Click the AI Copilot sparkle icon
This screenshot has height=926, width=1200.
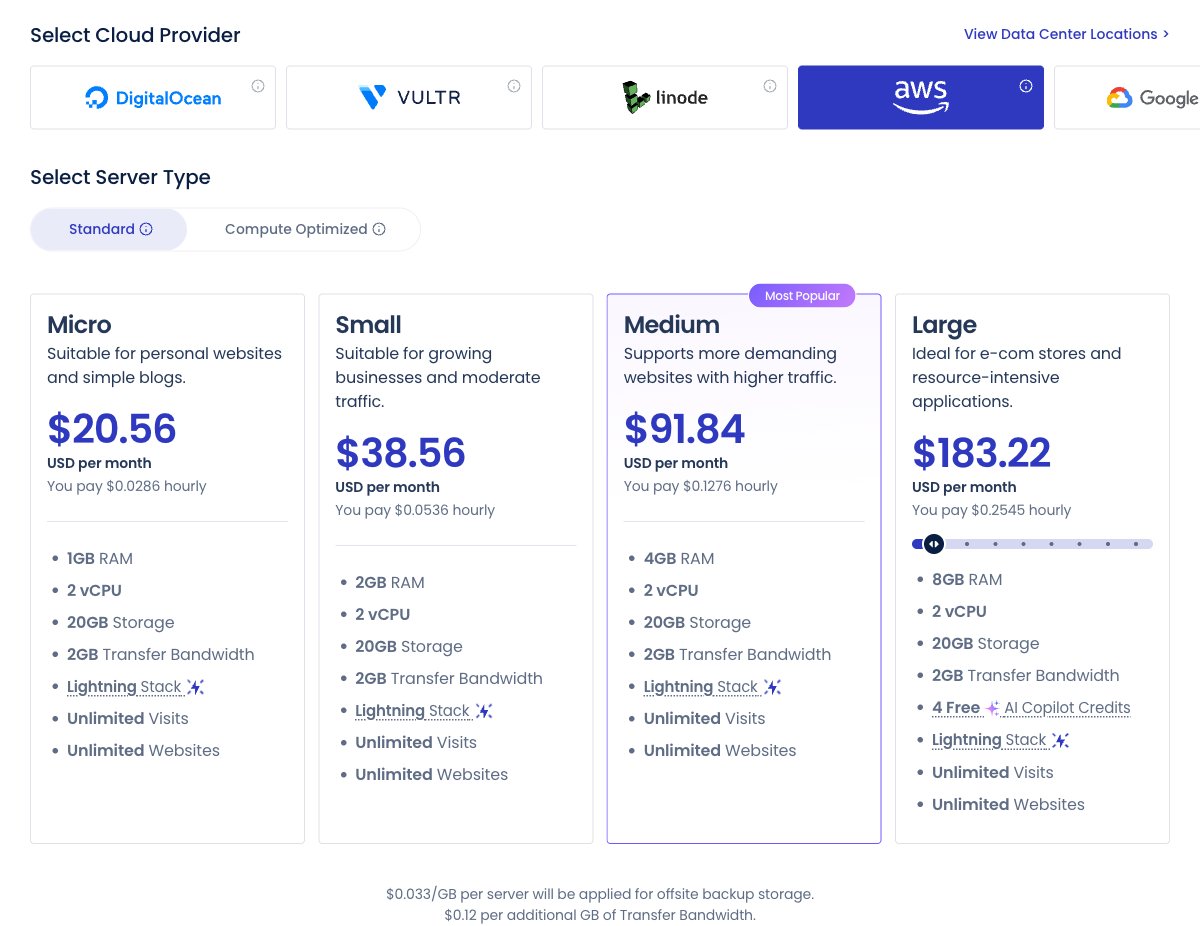(992, 708)
